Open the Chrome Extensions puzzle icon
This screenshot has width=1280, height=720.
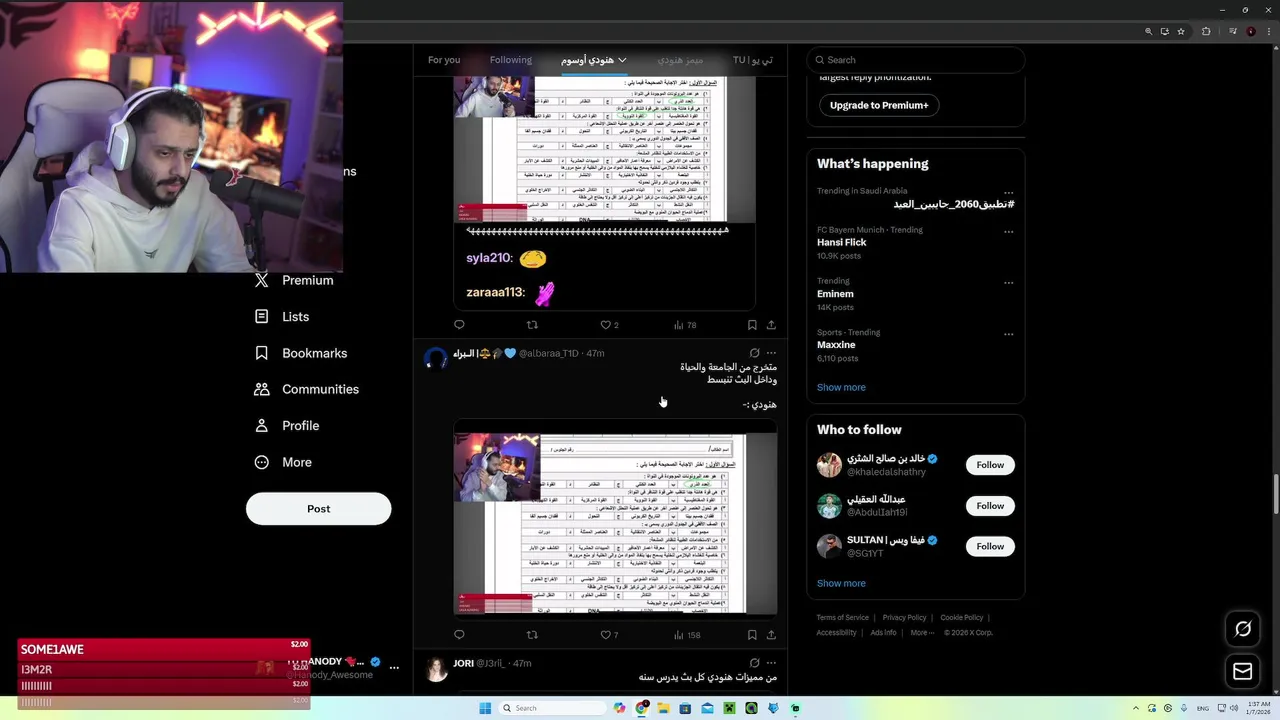point(1206,31)
